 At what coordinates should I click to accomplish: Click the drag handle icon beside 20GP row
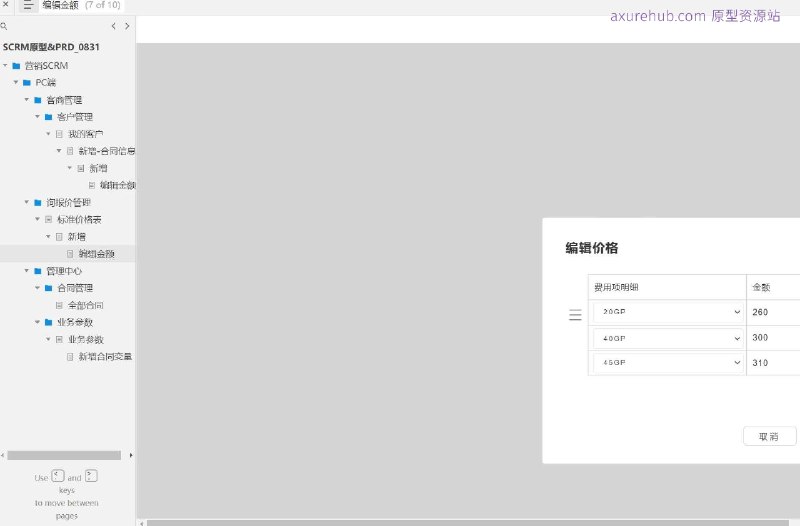pyautogui.click(x=575, y=315)
